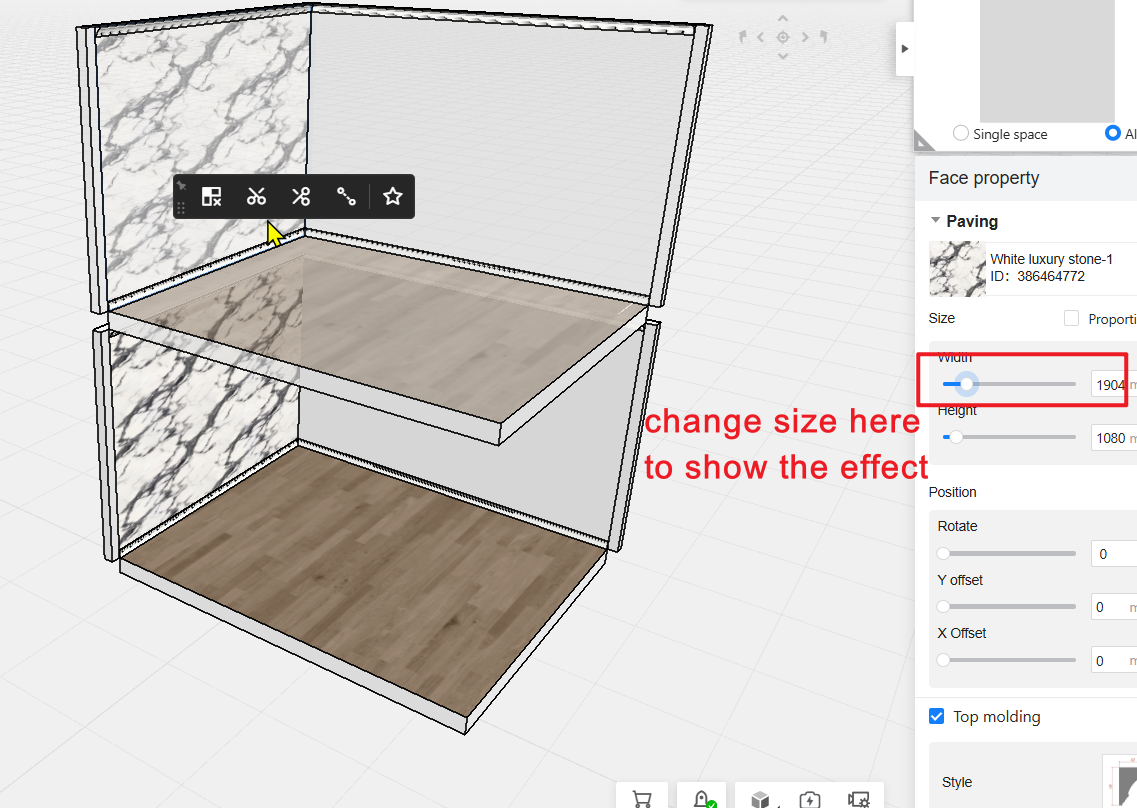Image resolution: width=1137 pixels, height=808 pixels.
Task: Click the two-node line icon in floating toolbar
Action: 346,197
